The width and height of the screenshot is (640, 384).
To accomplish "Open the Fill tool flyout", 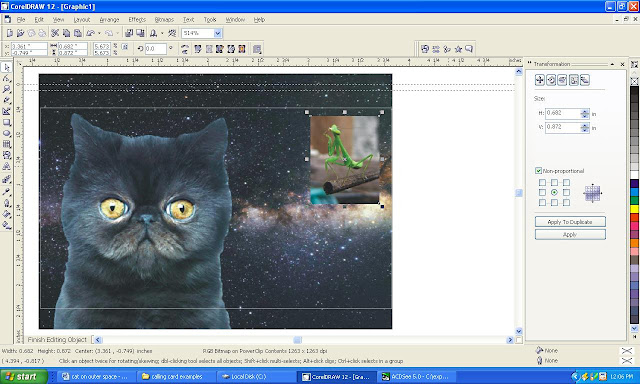I will coord(7,214).
